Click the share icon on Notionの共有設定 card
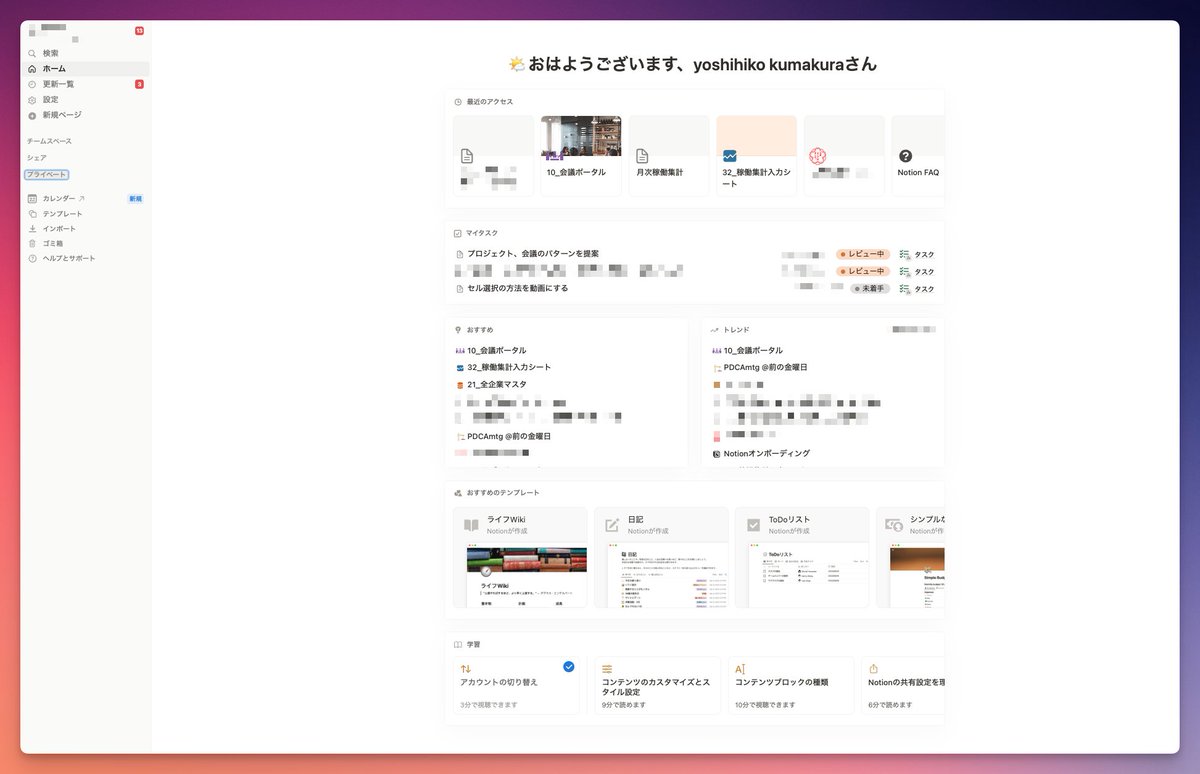The height and width of the screenshot is (774, 1200). pyautogui.click(x=873, y=668)
